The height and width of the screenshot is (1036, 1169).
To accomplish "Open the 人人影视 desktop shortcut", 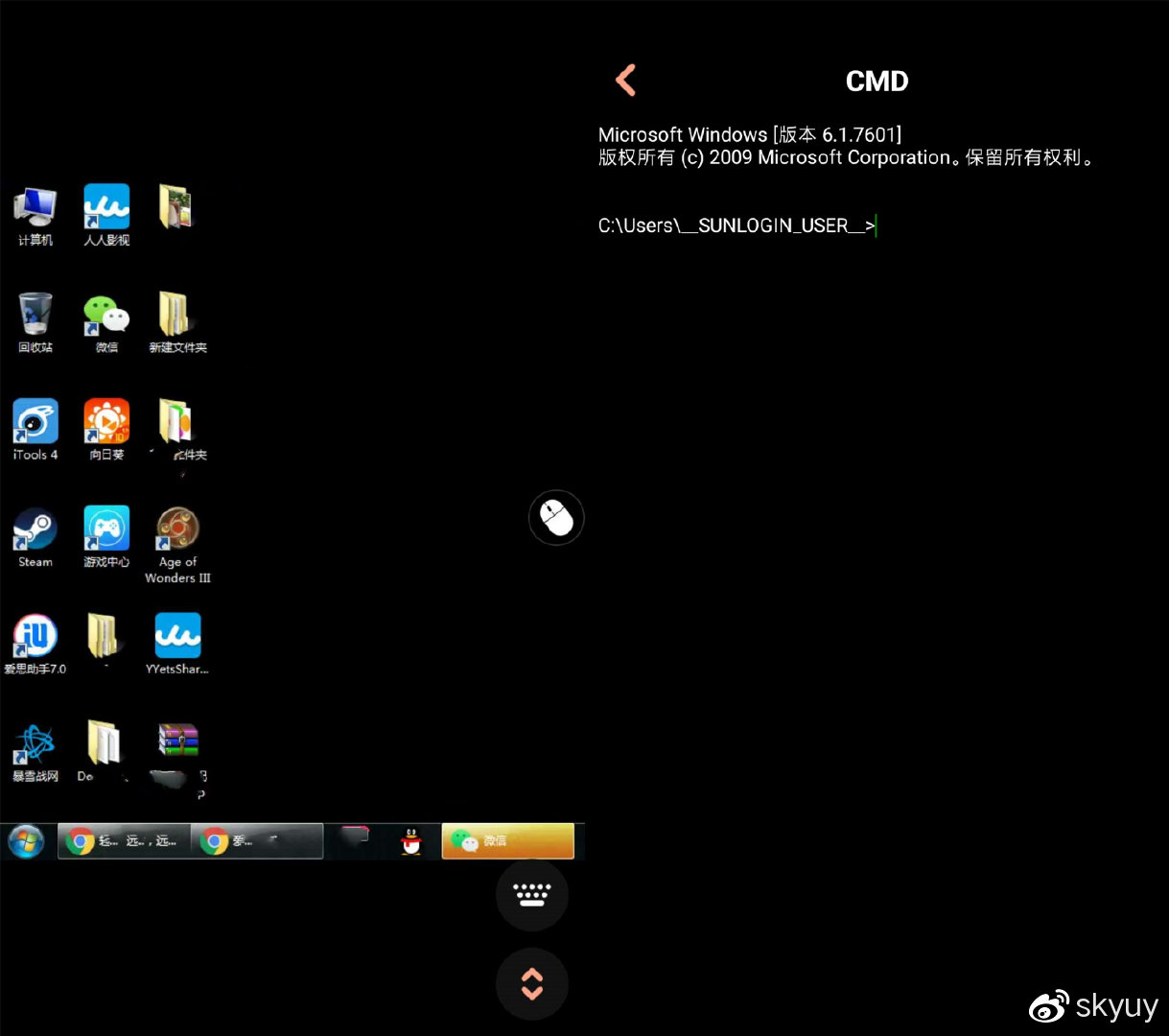I will point(106,216).
